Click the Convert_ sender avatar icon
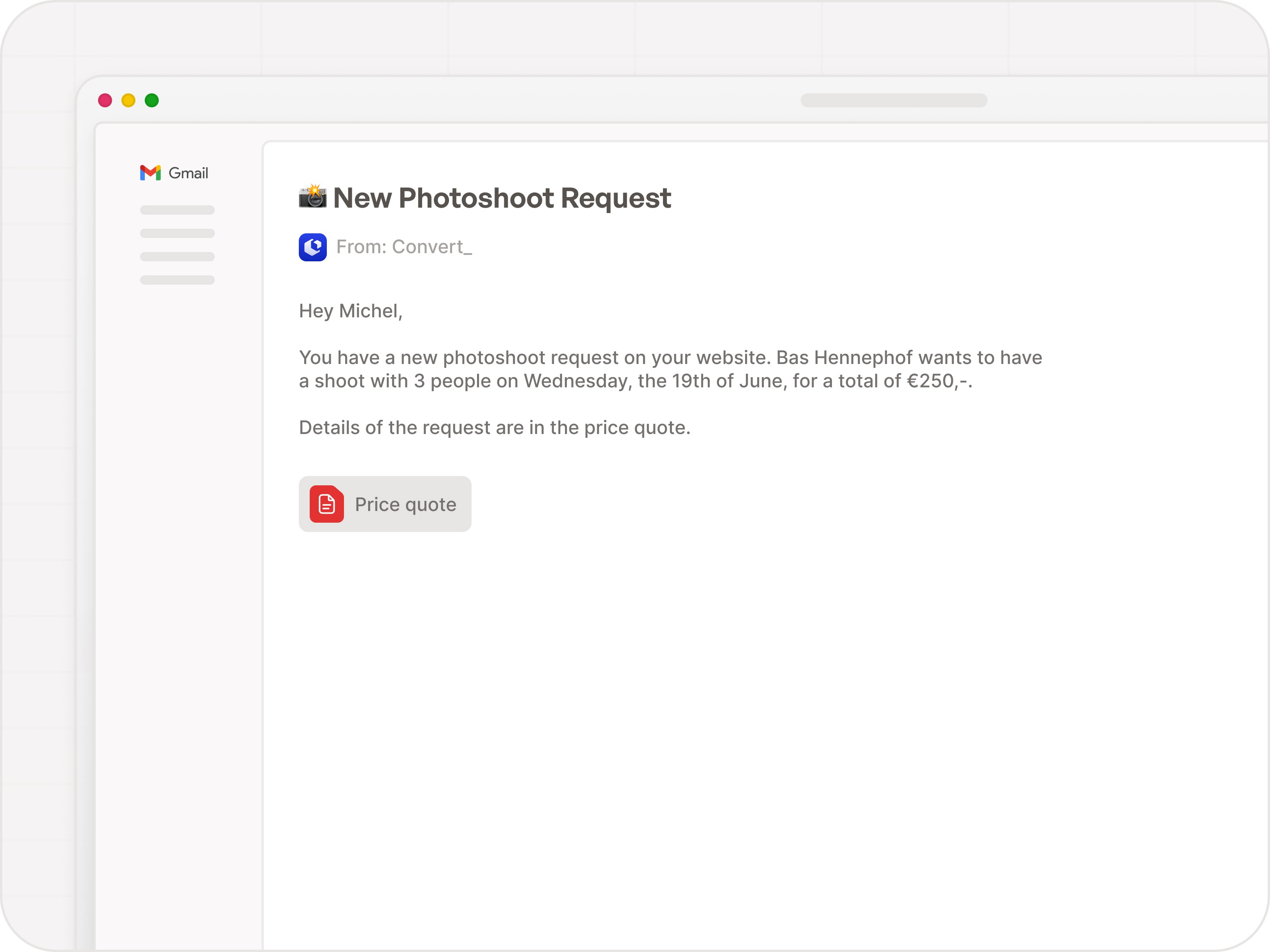Image resolution: width=1270 pixels, height=952 pixels. point(312,247)
